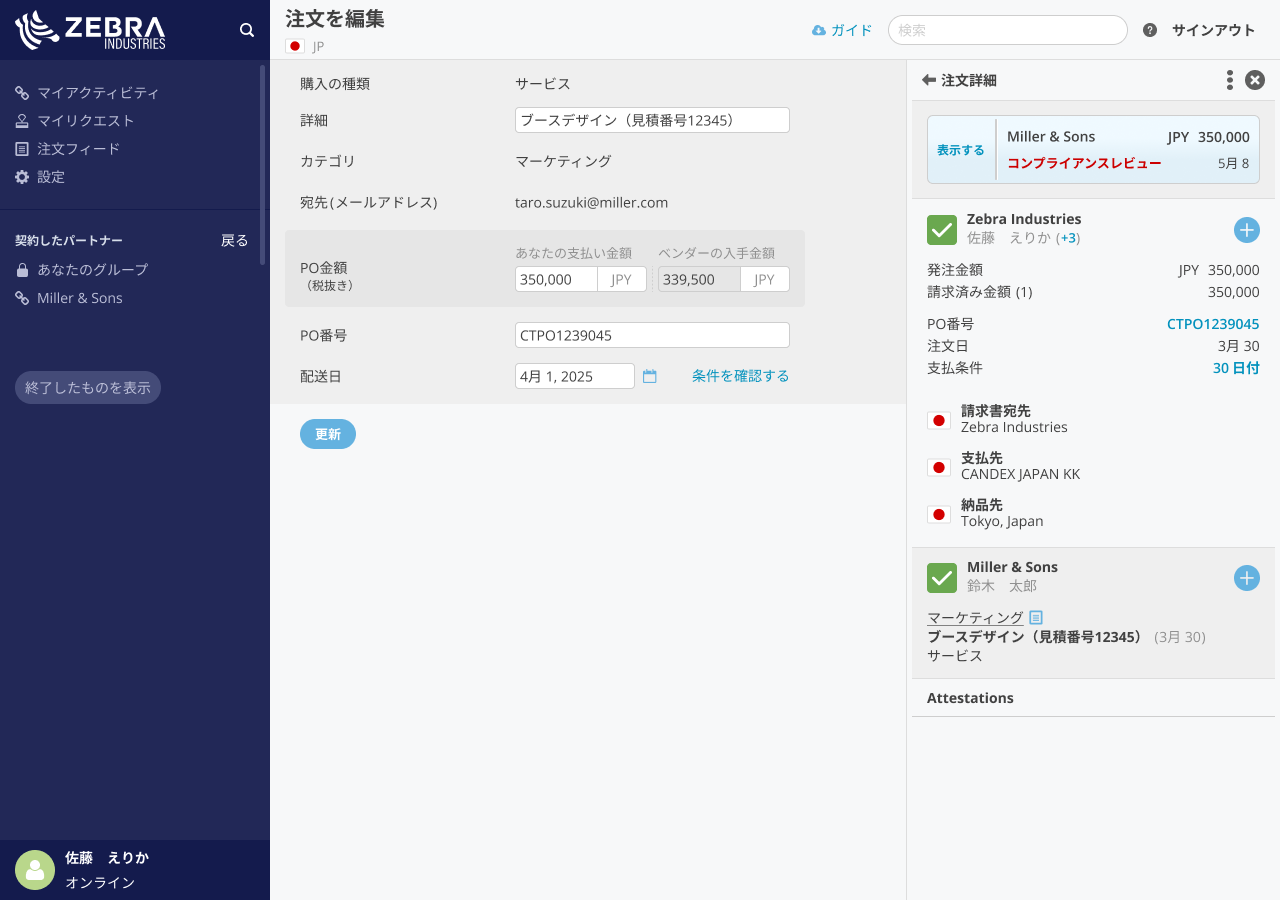Expand the Miller & Sons section with plus button

1246,578
